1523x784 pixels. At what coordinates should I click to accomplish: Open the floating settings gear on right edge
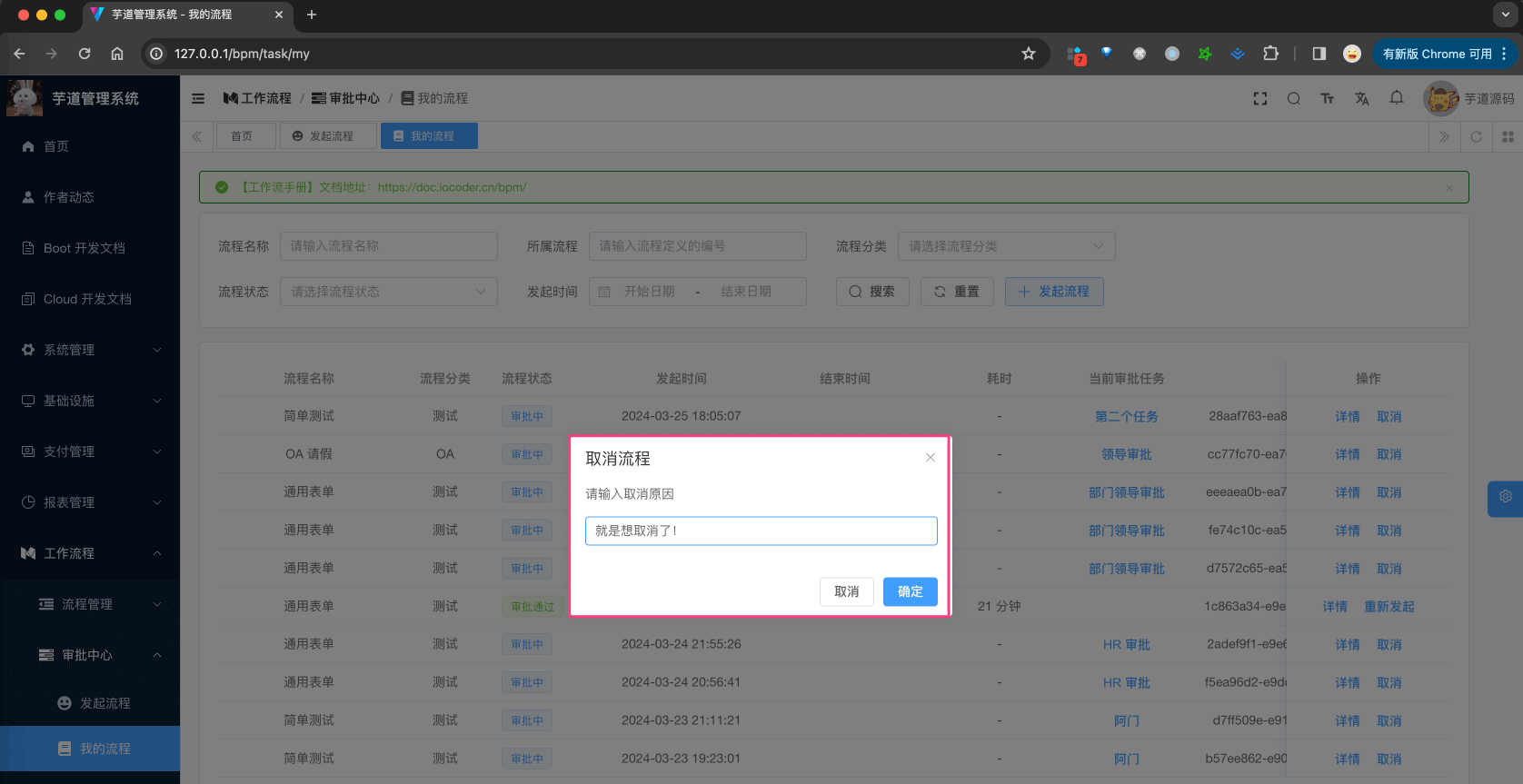coord(1505,497)
